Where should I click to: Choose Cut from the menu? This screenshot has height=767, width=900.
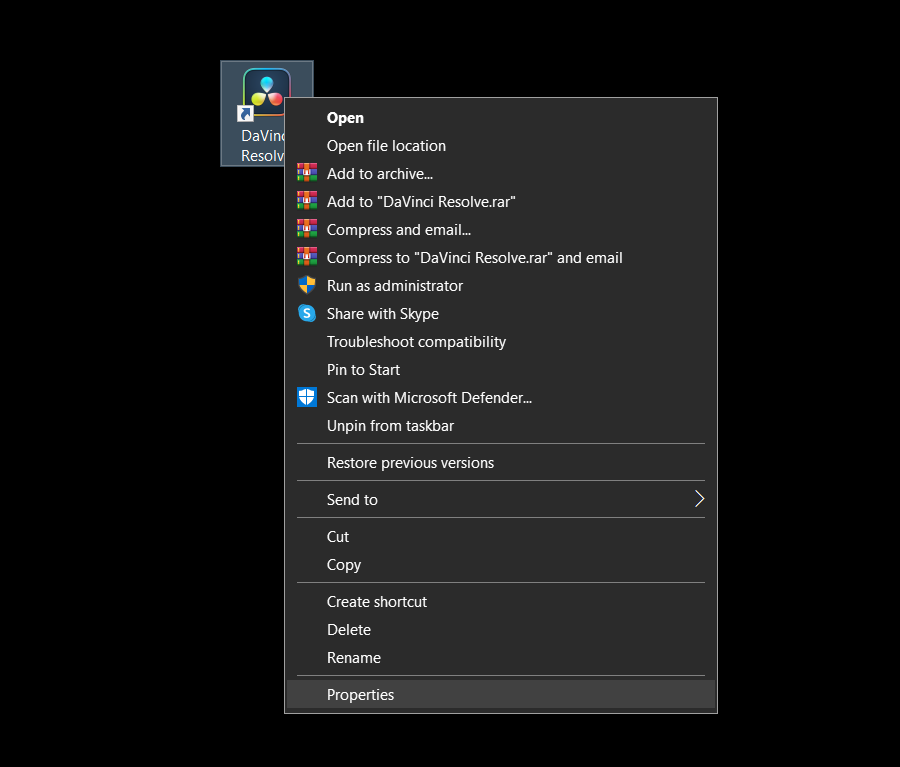click(x=338, y=537)
